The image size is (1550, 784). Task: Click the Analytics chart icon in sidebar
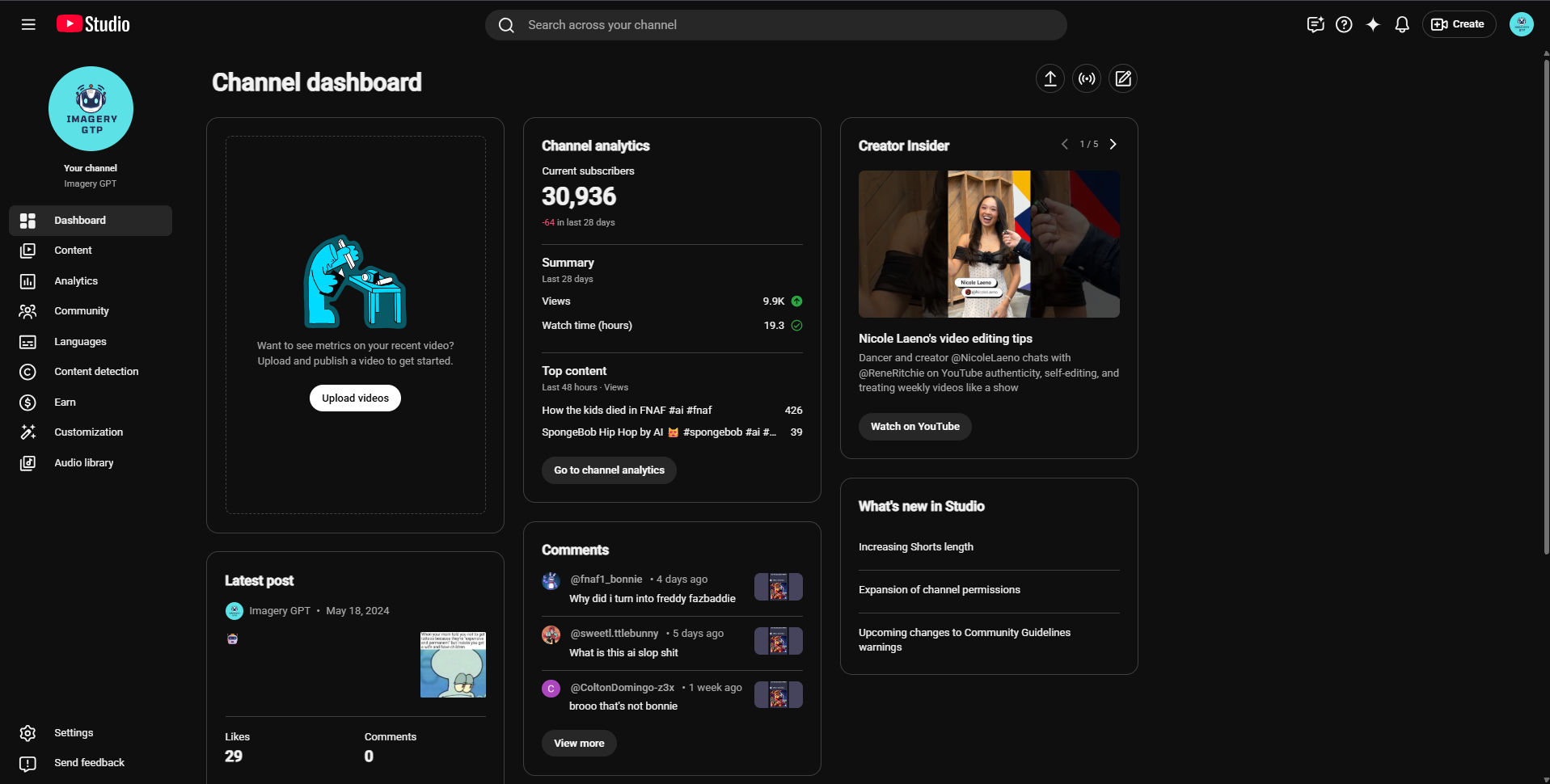pyautogui.click(x=27, y=281)
